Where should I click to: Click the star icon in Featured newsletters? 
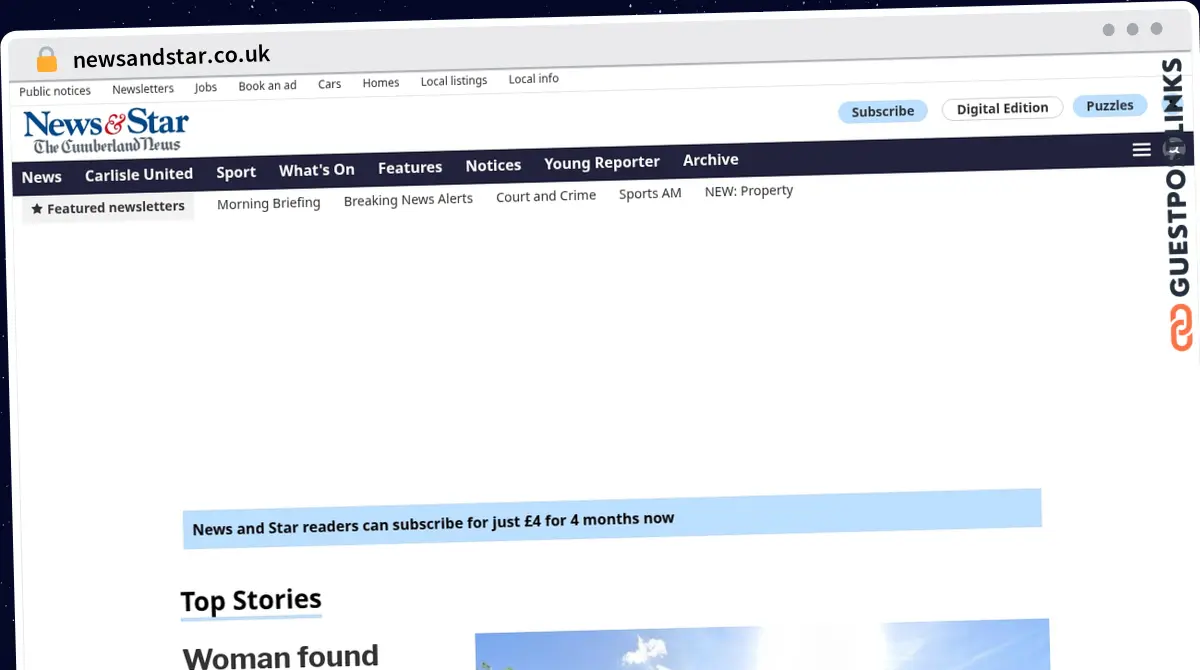(x=37, y=209)
